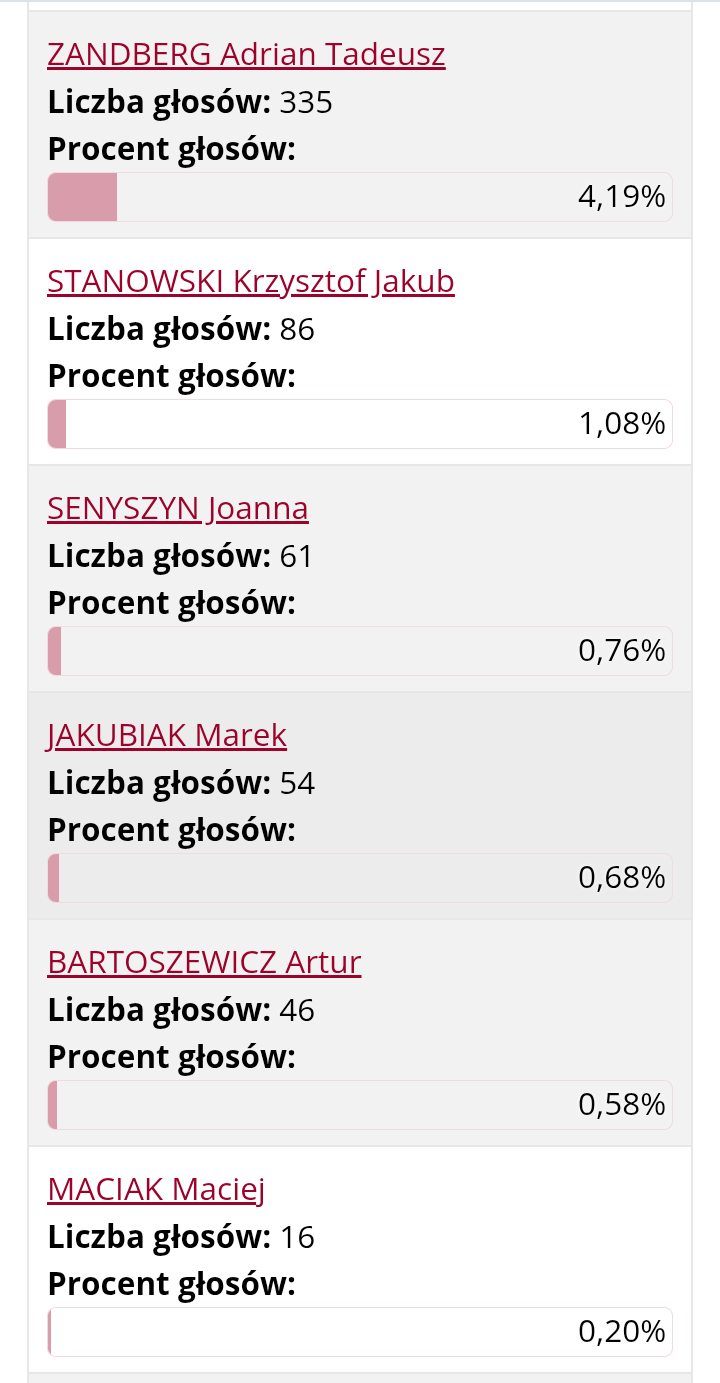Click Senyszyn's vote count 61
Screen dimensions: 720x1383
point(297,556)
